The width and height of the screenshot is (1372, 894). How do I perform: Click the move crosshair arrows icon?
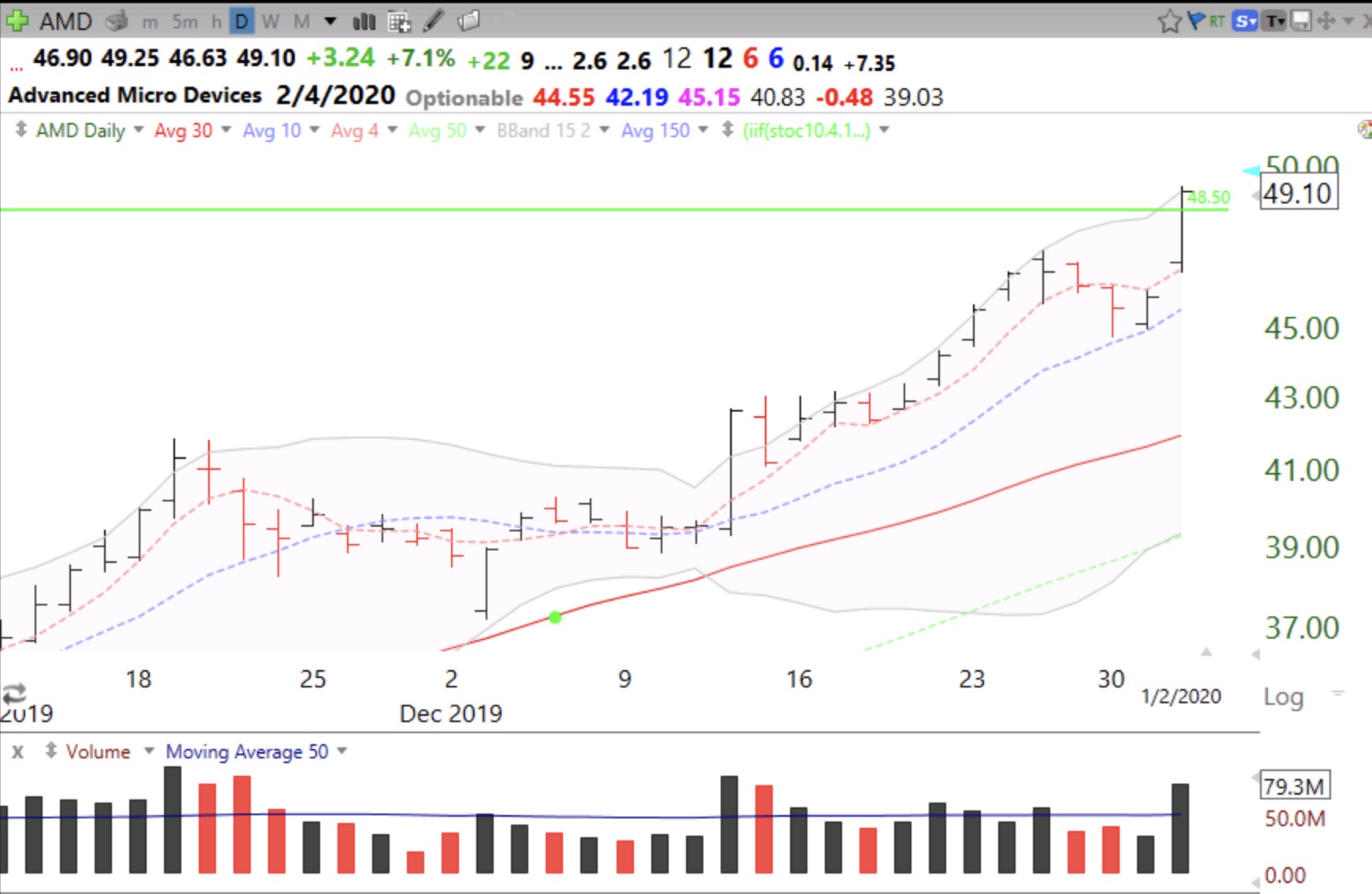(1326, 21)
